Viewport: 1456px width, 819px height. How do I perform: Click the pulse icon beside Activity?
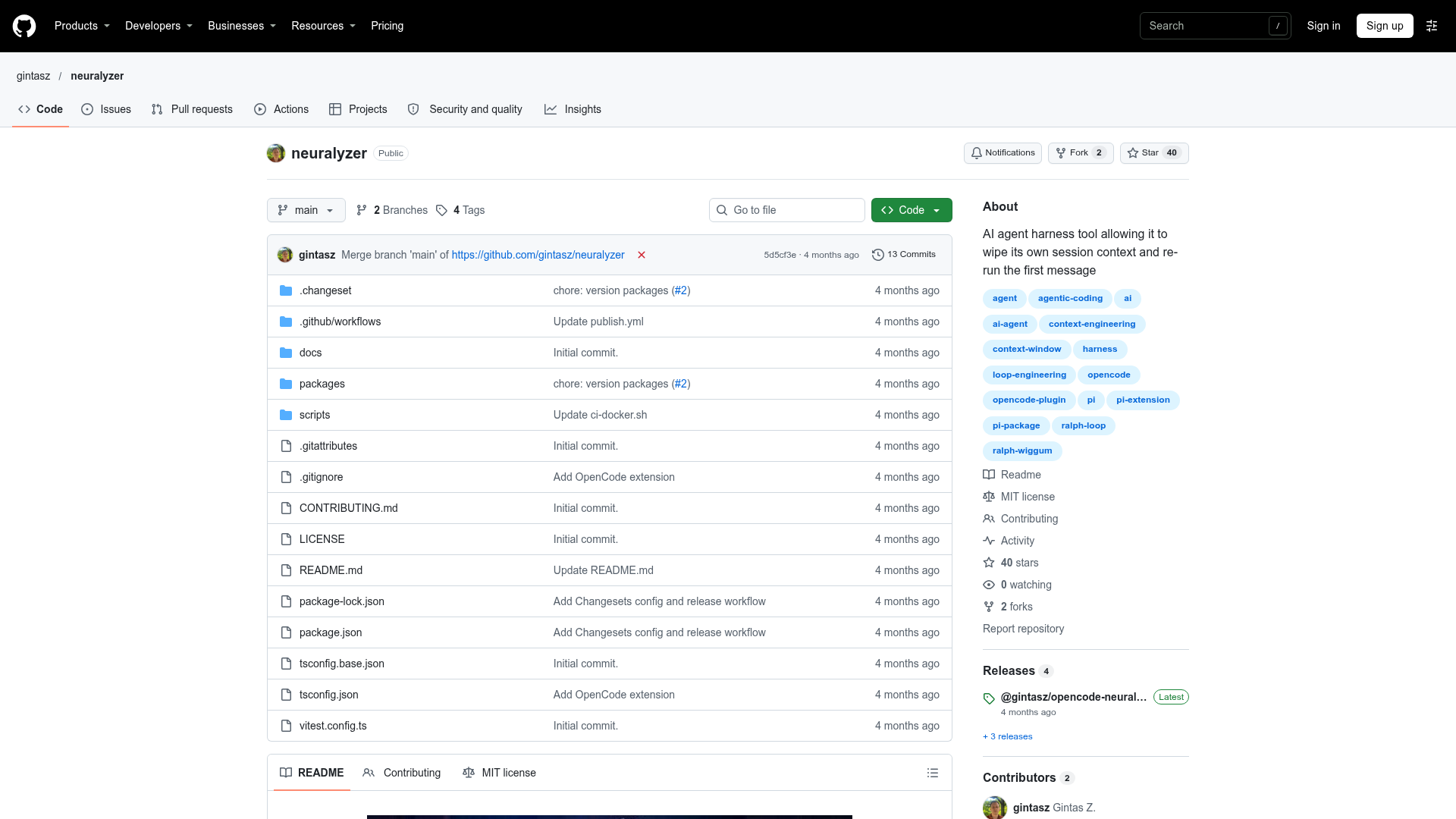(x=989, y=541)
